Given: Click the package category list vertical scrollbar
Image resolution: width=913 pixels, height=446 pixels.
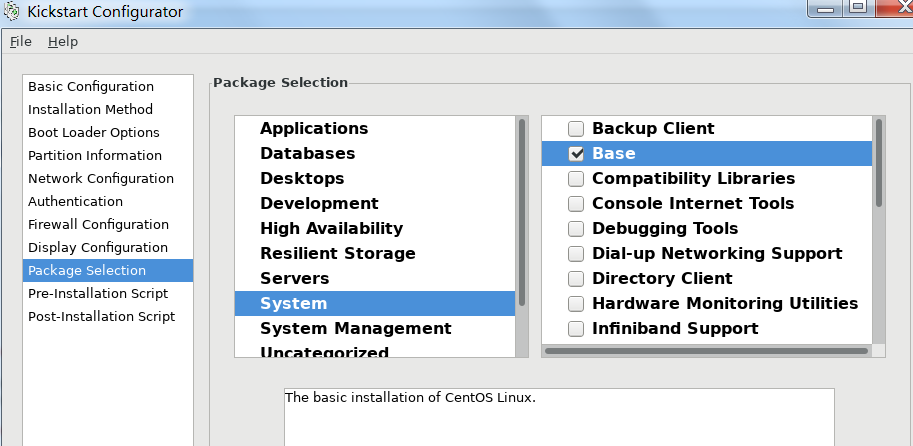Looking at the screenshot, I should pos(522,210).
